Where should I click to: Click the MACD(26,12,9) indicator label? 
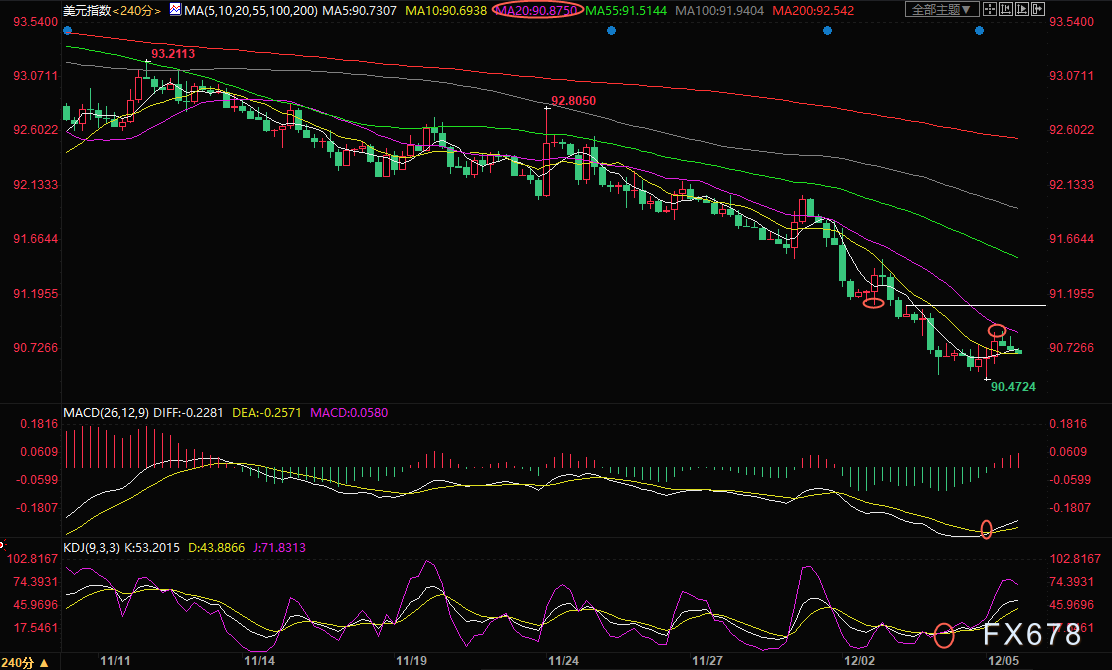105,412
